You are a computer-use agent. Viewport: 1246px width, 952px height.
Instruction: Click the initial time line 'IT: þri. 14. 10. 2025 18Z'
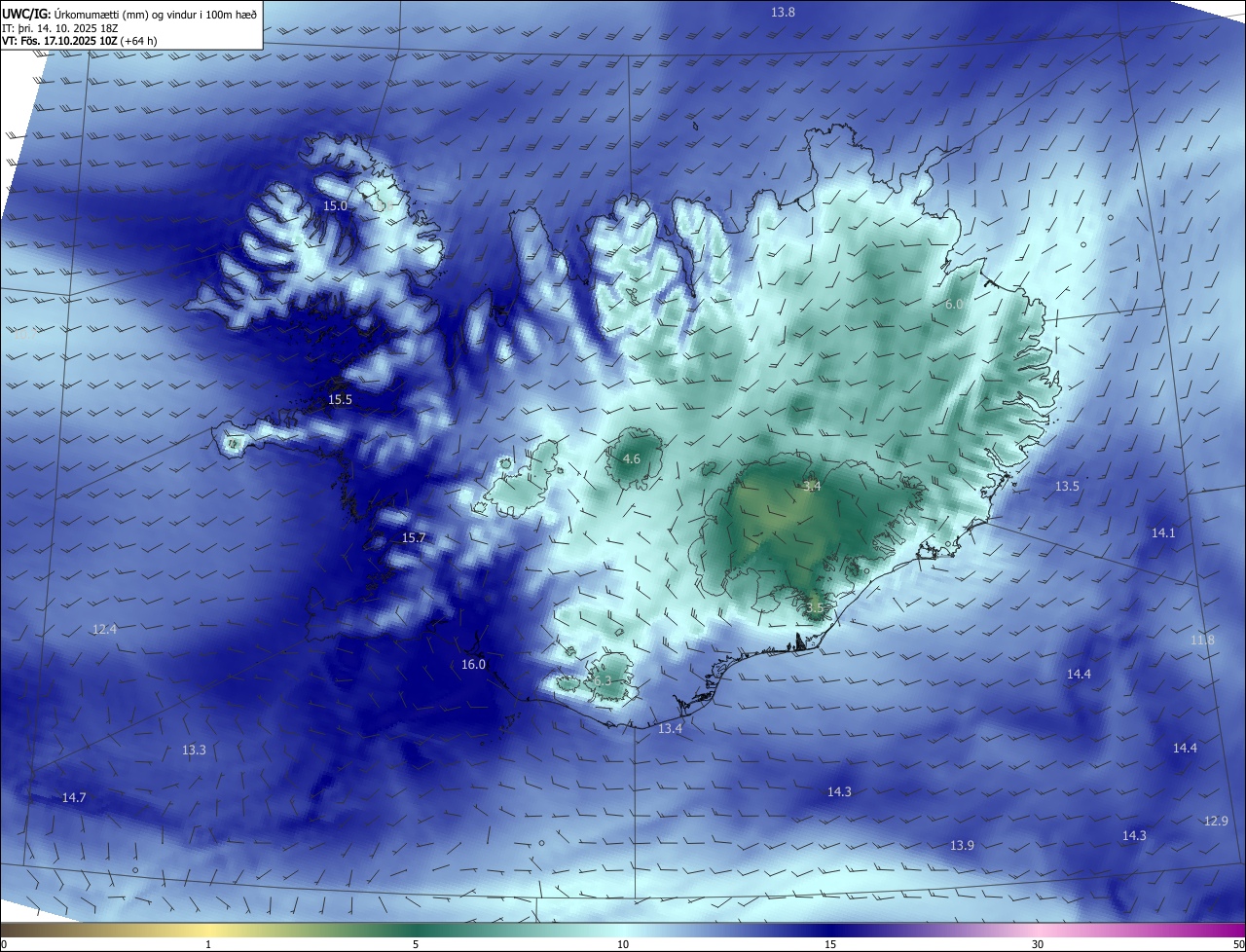click(59, 27)
